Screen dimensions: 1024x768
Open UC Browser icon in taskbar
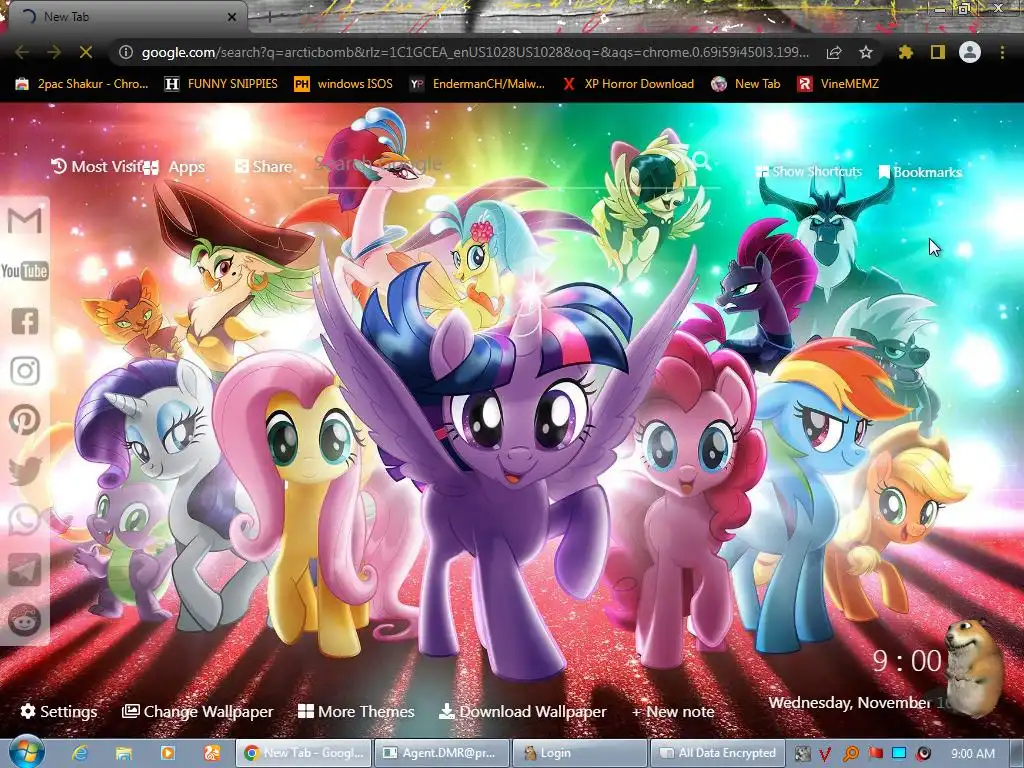click(x=212, y=753)
